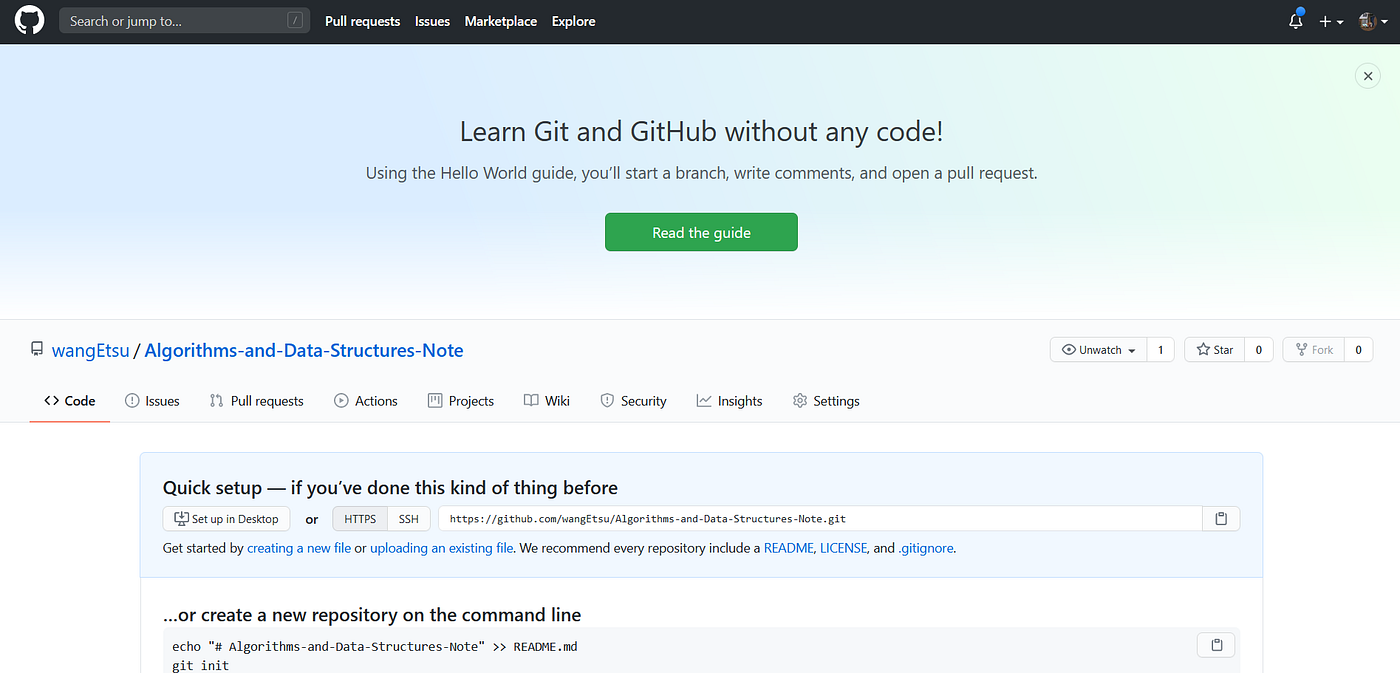Click the repository clone URL field
This screenshot has height=673, width=1400.
(820, 519)
